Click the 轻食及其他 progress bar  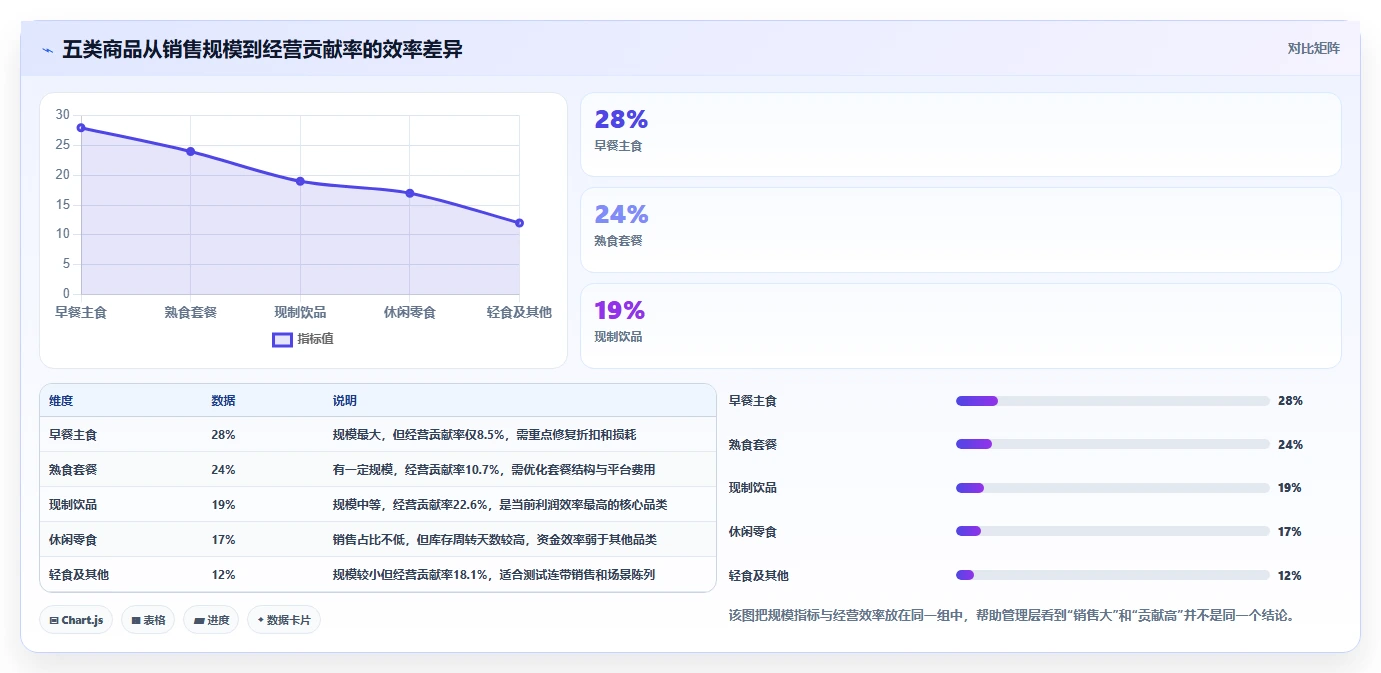click(x=1112, y=575)
